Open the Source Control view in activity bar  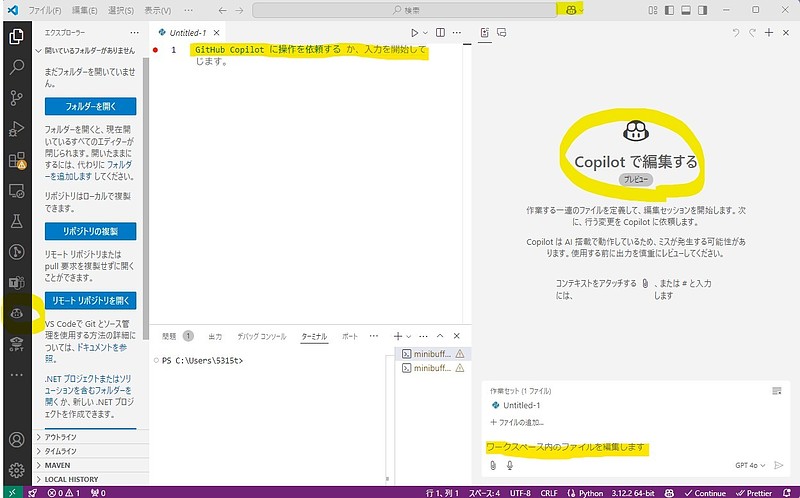point(16,98)
